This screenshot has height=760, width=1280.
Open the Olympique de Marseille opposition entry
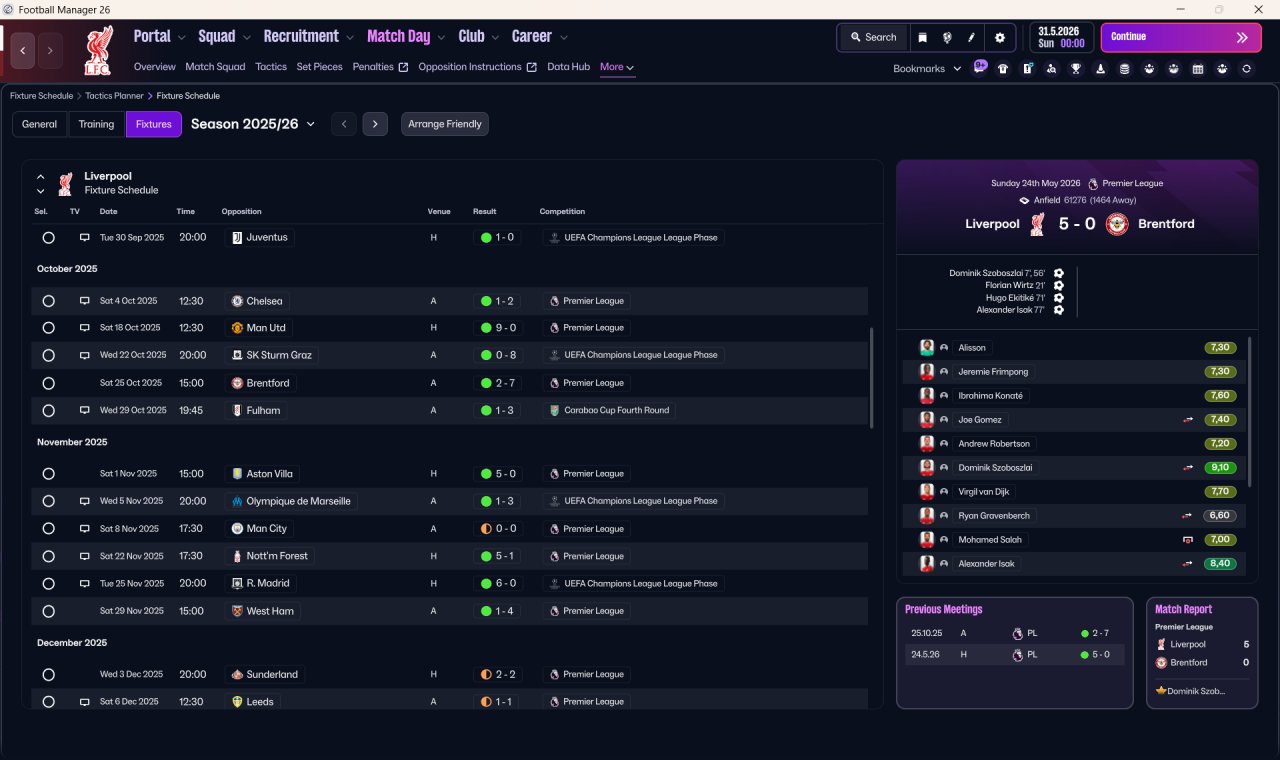point(291,501)
